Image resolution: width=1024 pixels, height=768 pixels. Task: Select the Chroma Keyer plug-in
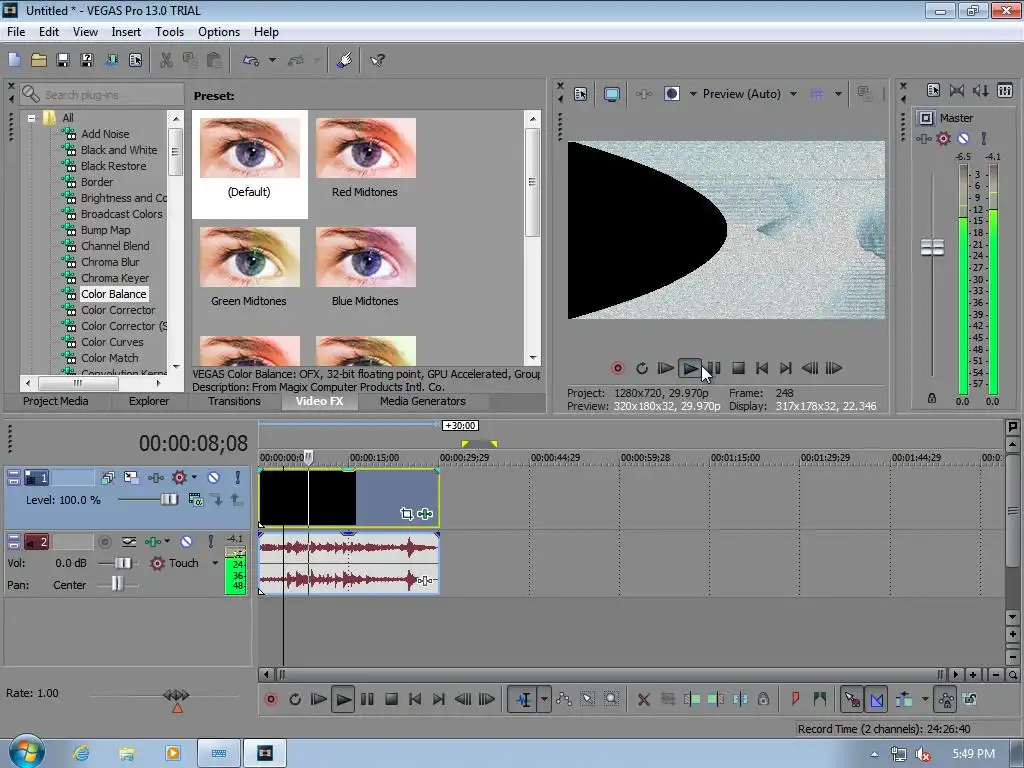pos(115,278)
